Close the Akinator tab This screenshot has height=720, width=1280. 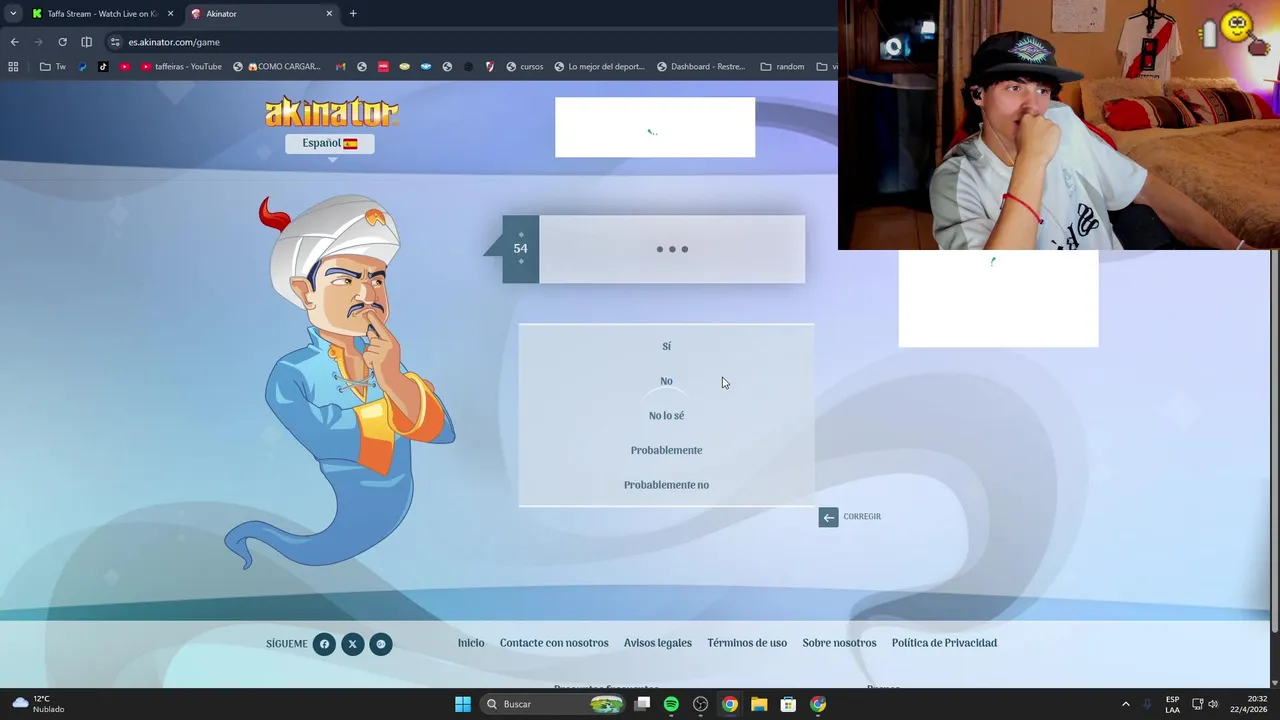329,14
